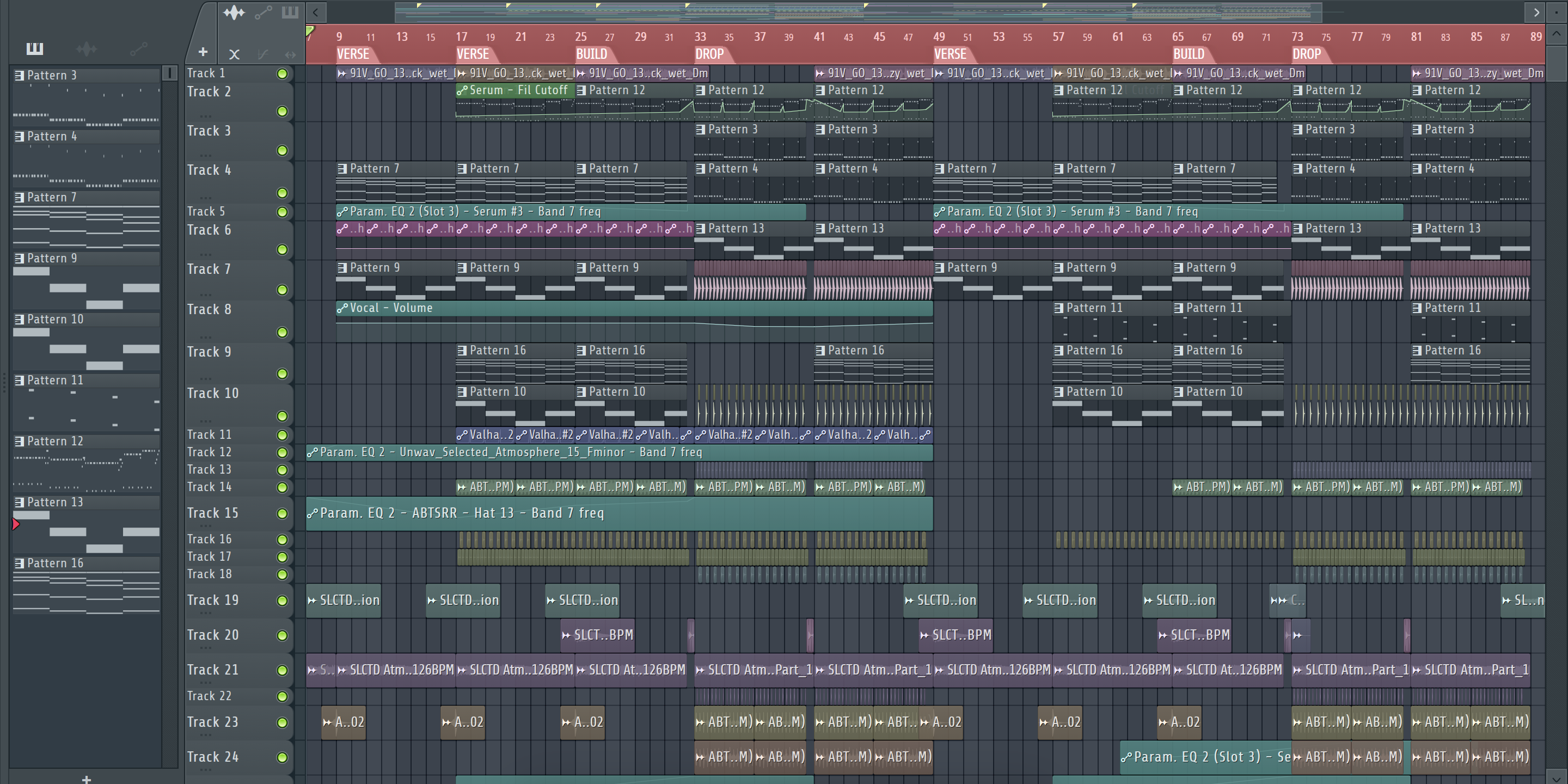The height and width of the screenshot is (784, 1568).
Task: Click the Param. EQ 2 ABTSRR Hat 13 clip icon
Action: [313, 514]
